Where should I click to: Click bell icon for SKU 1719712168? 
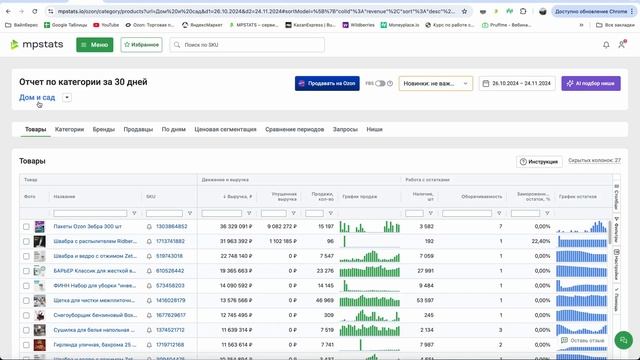point(149,345)
